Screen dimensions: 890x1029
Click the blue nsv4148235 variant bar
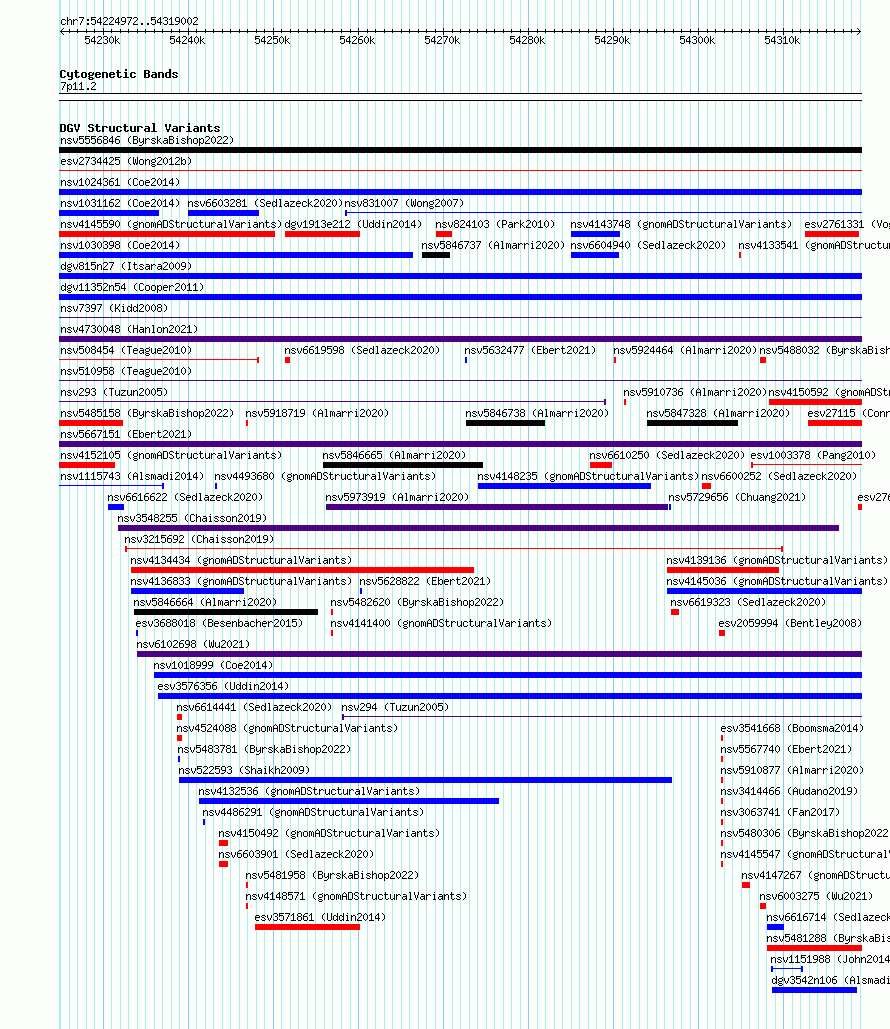[564, 486]
